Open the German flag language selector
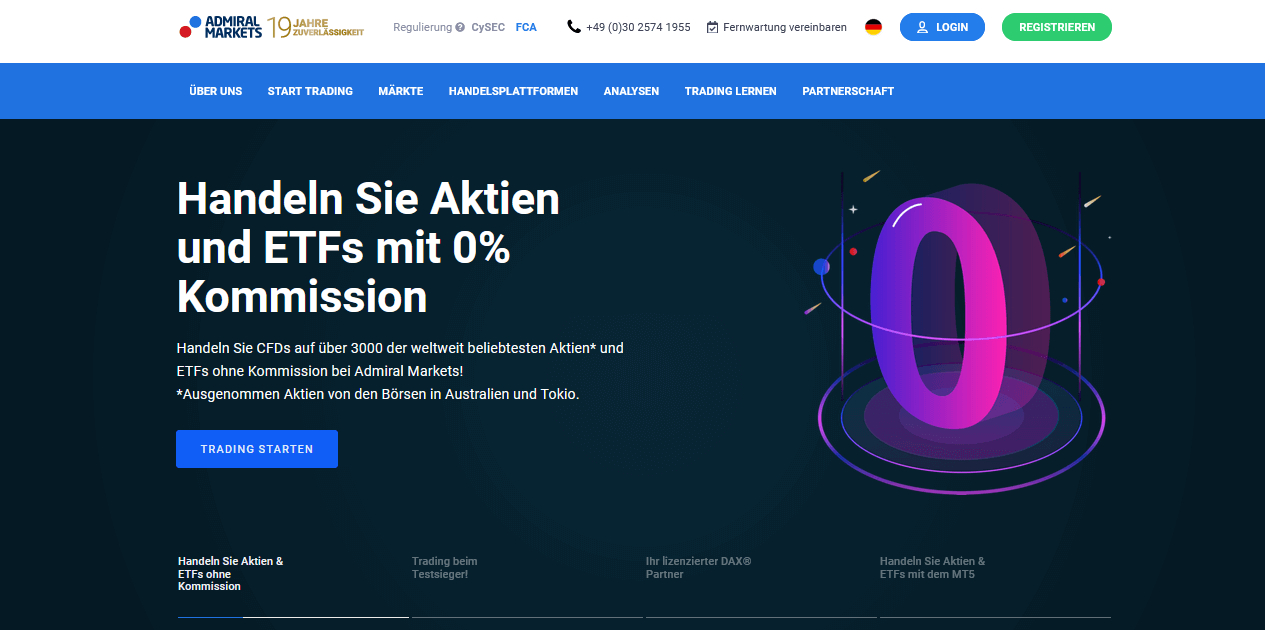The height and width of the screenshot is (630, 1265). coord(873,27)
